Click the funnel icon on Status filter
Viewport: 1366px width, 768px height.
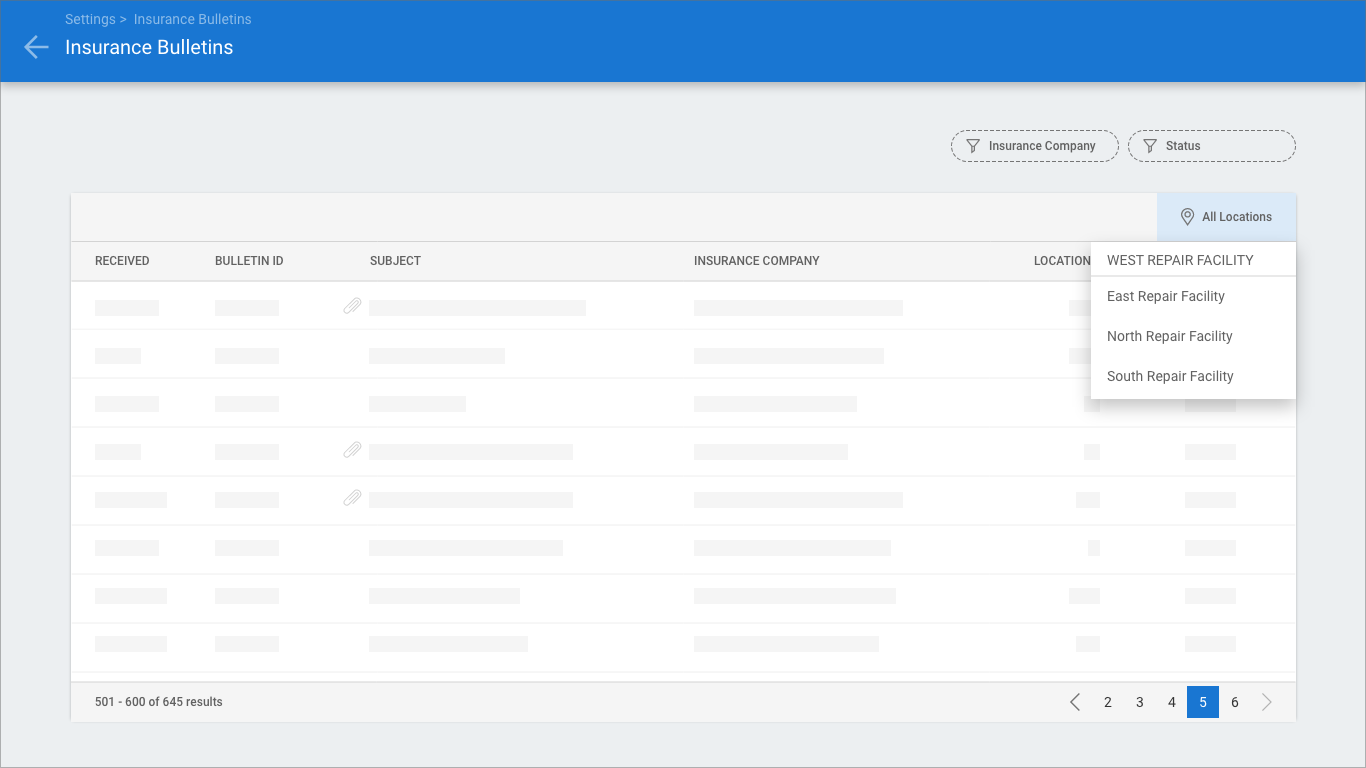(x=1149, y=146)
